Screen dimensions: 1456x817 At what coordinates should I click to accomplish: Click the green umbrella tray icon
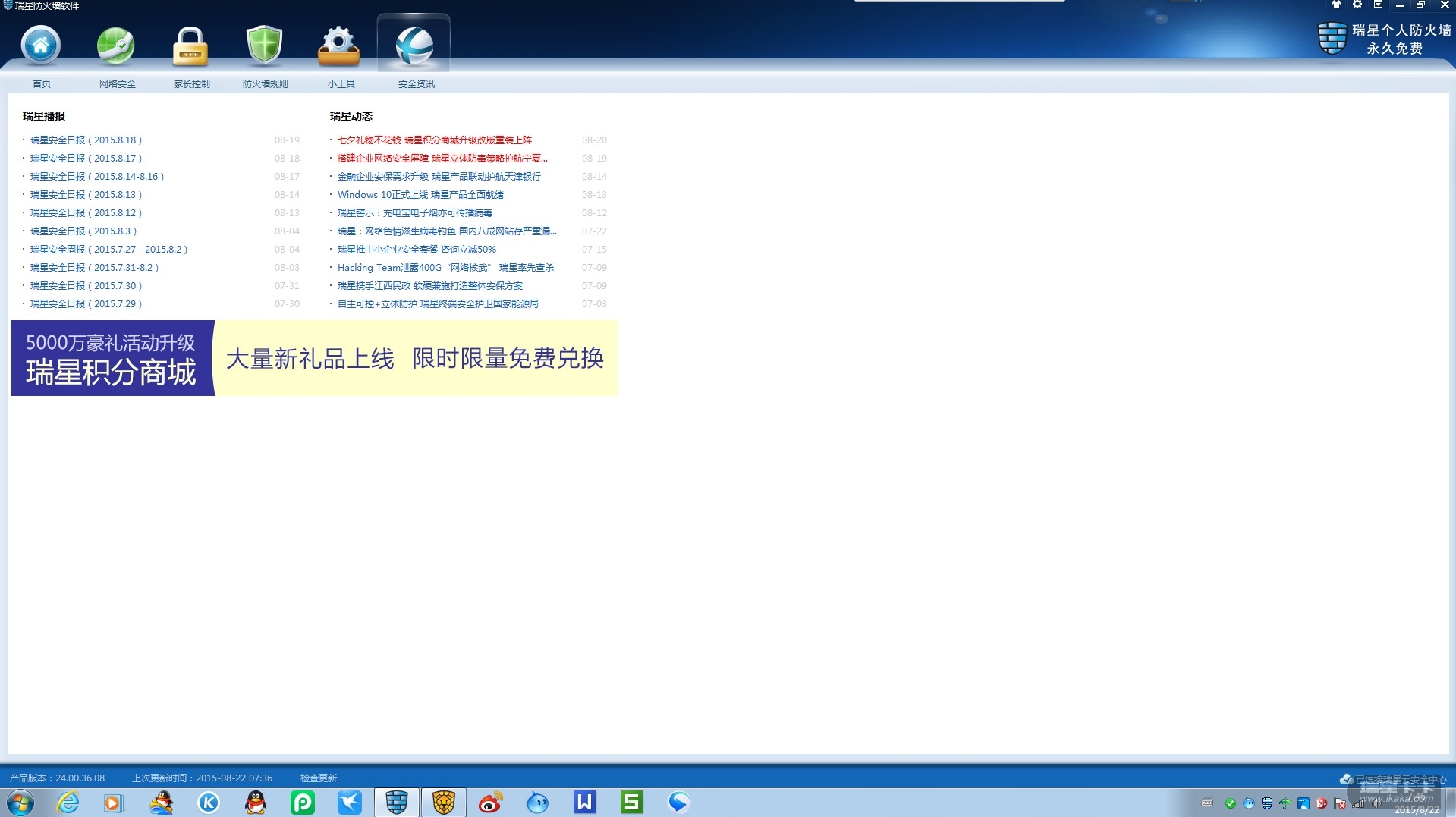click(x=1285, y=803)
